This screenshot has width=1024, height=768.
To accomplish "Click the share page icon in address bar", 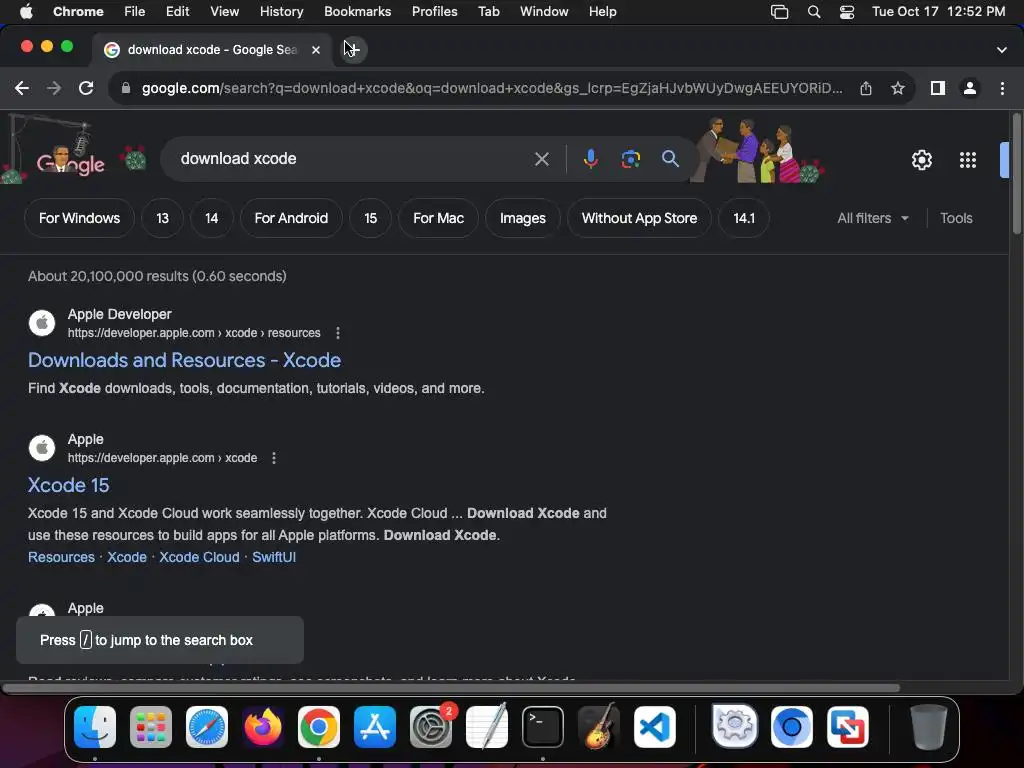I will (x=866, y=88).
